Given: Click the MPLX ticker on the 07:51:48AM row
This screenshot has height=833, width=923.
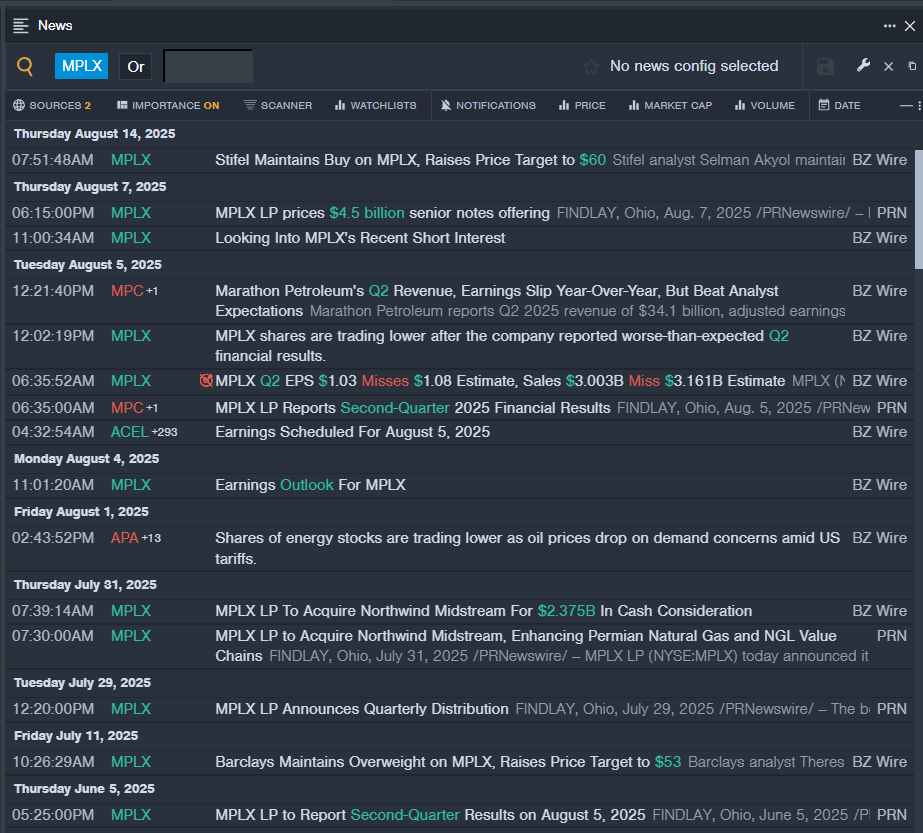Looking at the screenshot, I should pyautogui.click(x=131, y=160).
